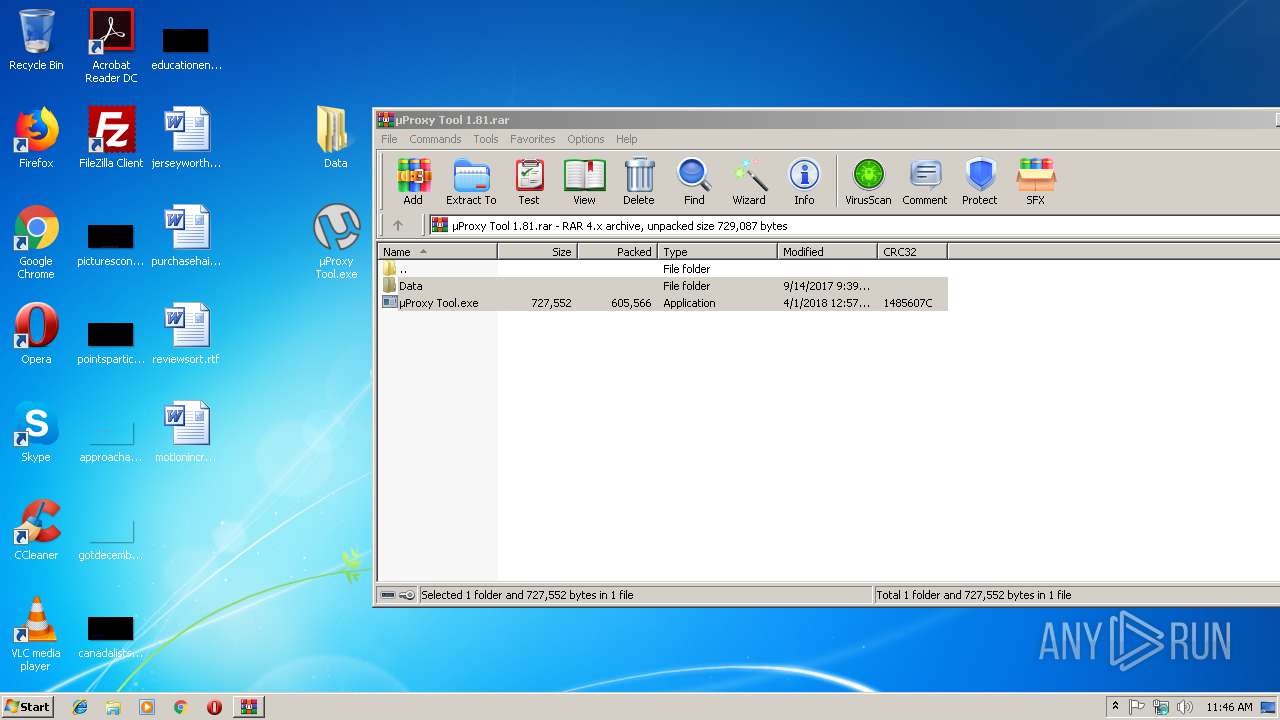Open the Favorites menu

click(x=532, y=139)
